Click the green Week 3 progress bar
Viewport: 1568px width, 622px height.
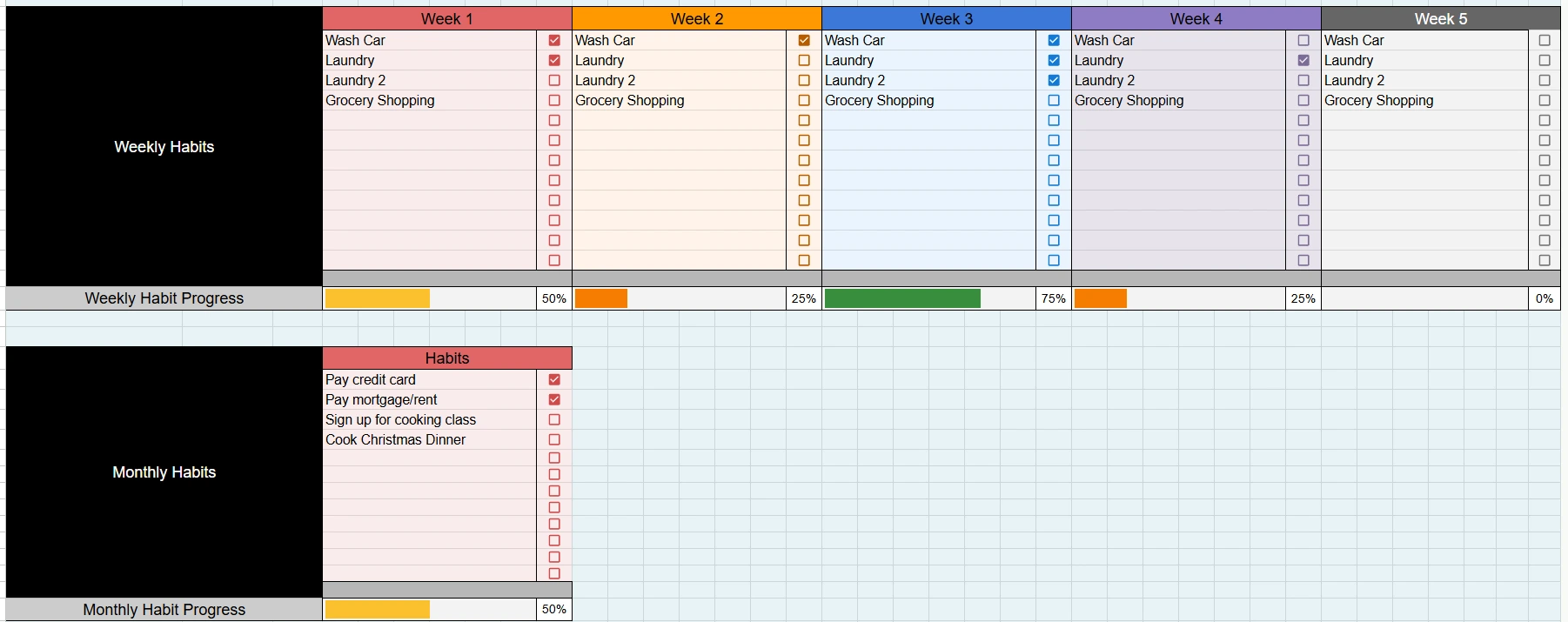click(x=901, y=298)
